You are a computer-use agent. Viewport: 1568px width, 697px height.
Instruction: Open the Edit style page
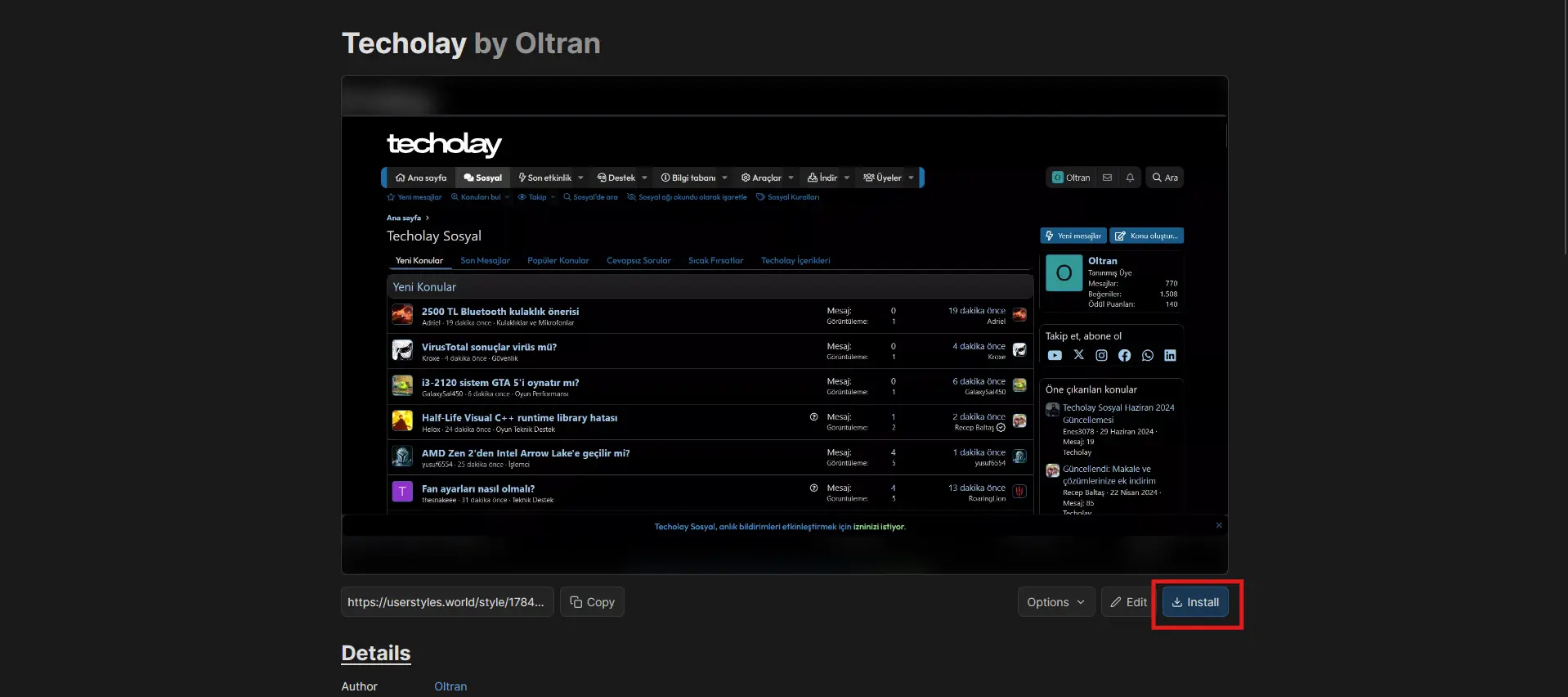(x=1128, y=602)
